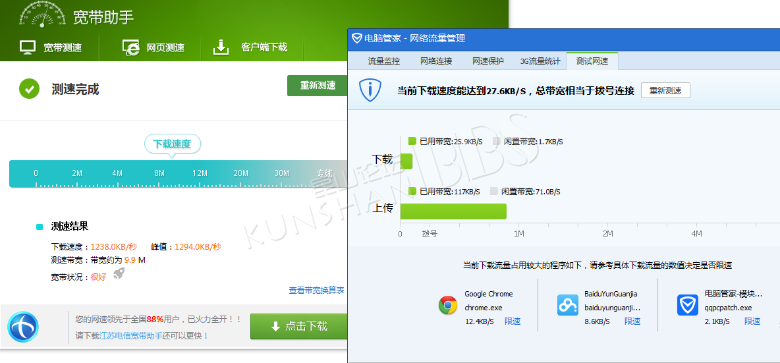Click the rocket icon beside 宽带状况

118,273
